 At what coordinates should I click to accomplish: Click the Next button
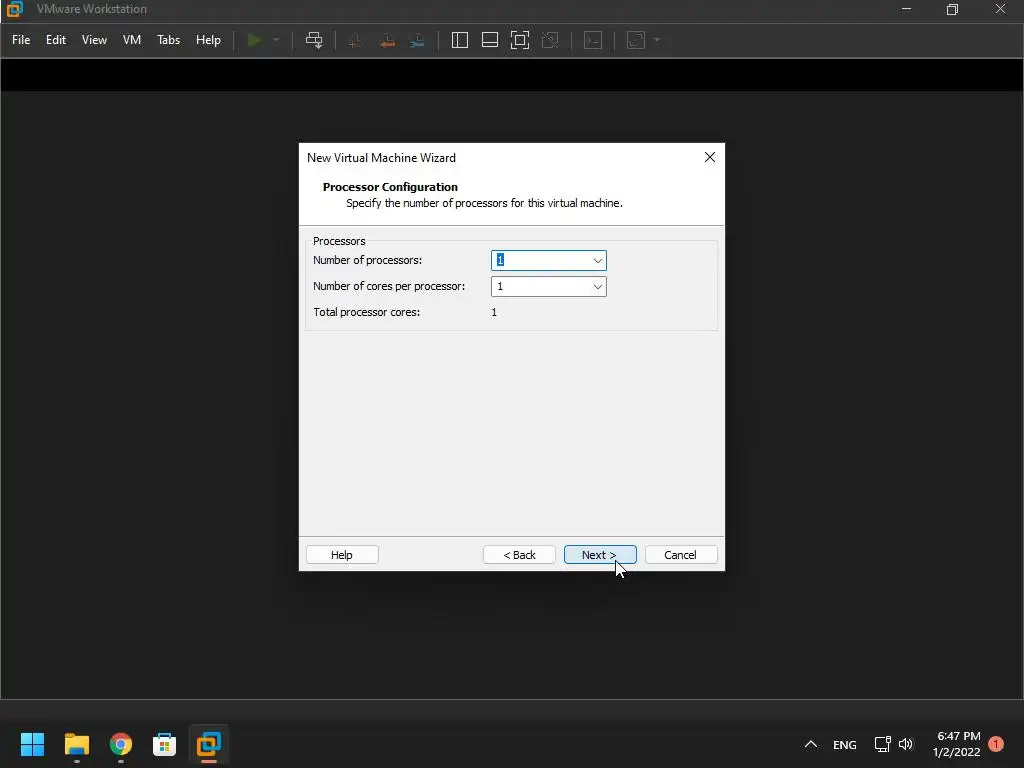[x=600, y=554]
